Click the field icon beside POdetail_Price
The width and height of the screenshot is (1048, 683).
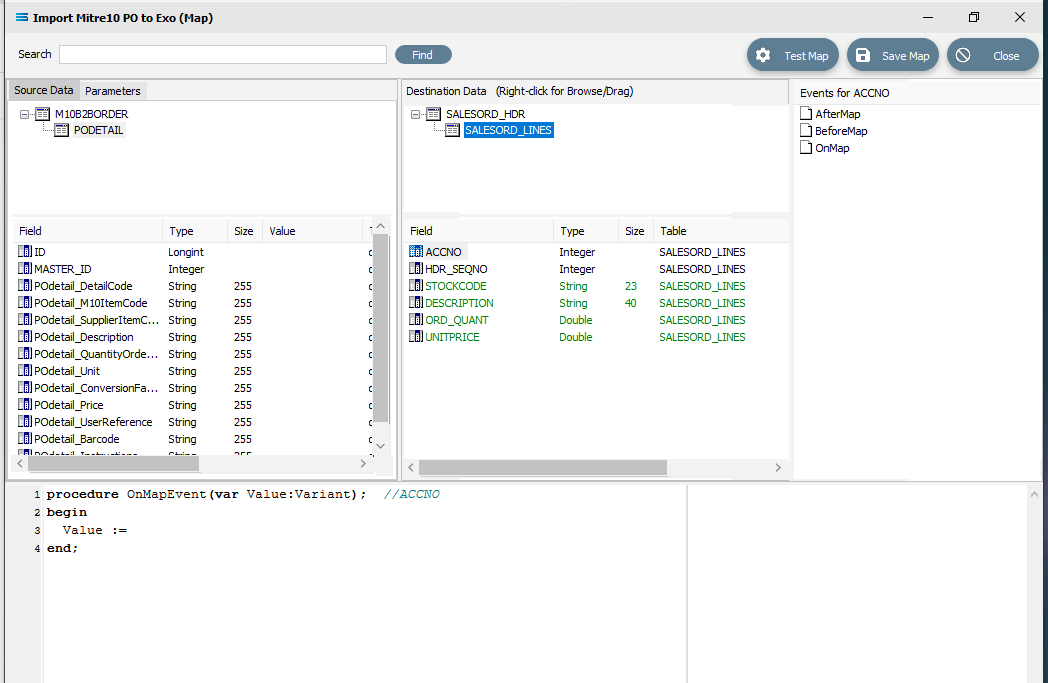coord(25,405)
